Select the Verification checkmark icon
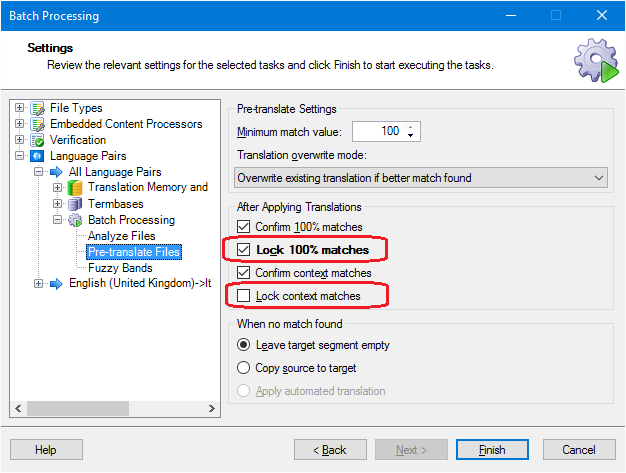The width and height of the screenshot is (626, 473). click(x=38, y=140)
